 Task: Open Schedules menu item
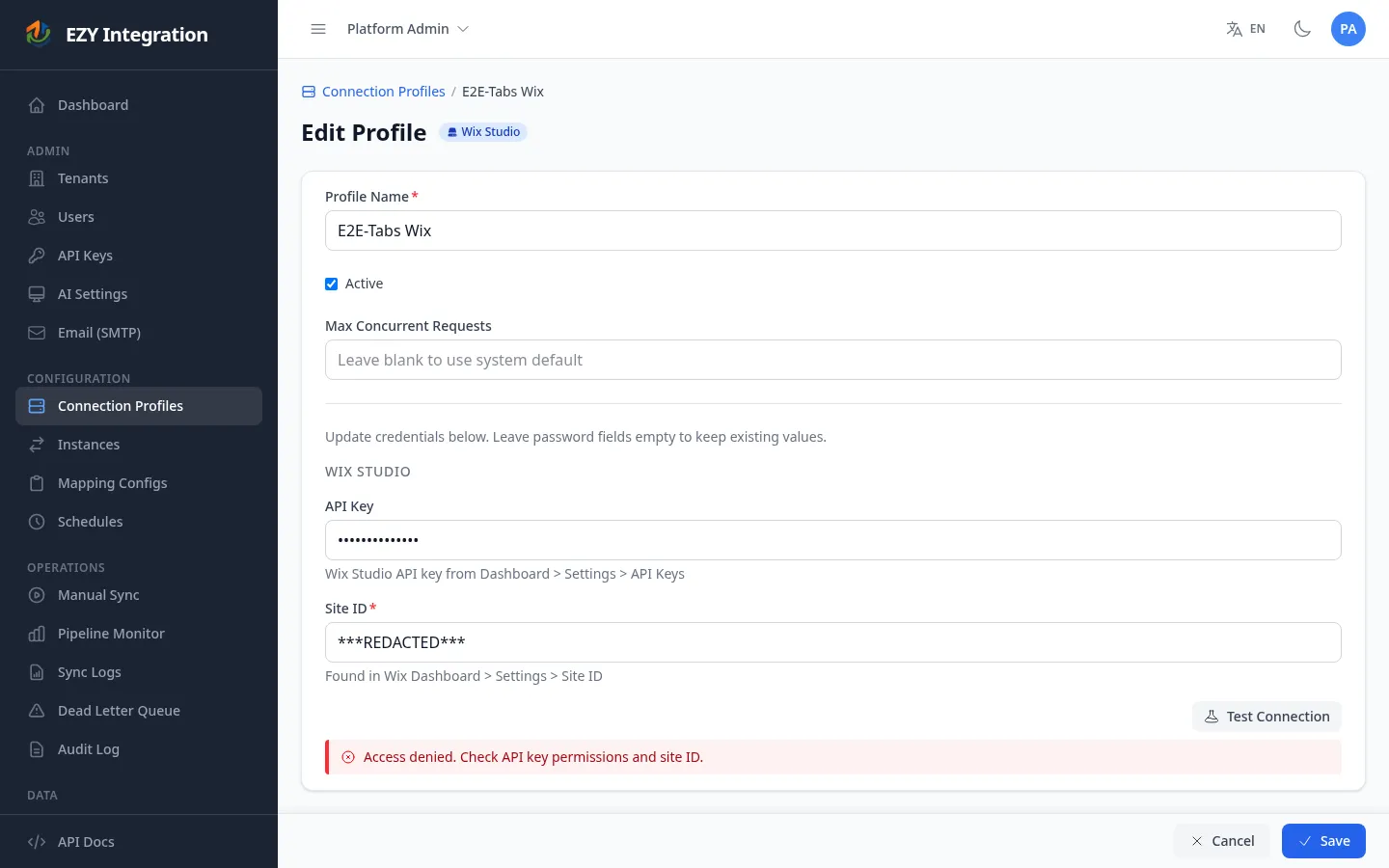(139, 522)
